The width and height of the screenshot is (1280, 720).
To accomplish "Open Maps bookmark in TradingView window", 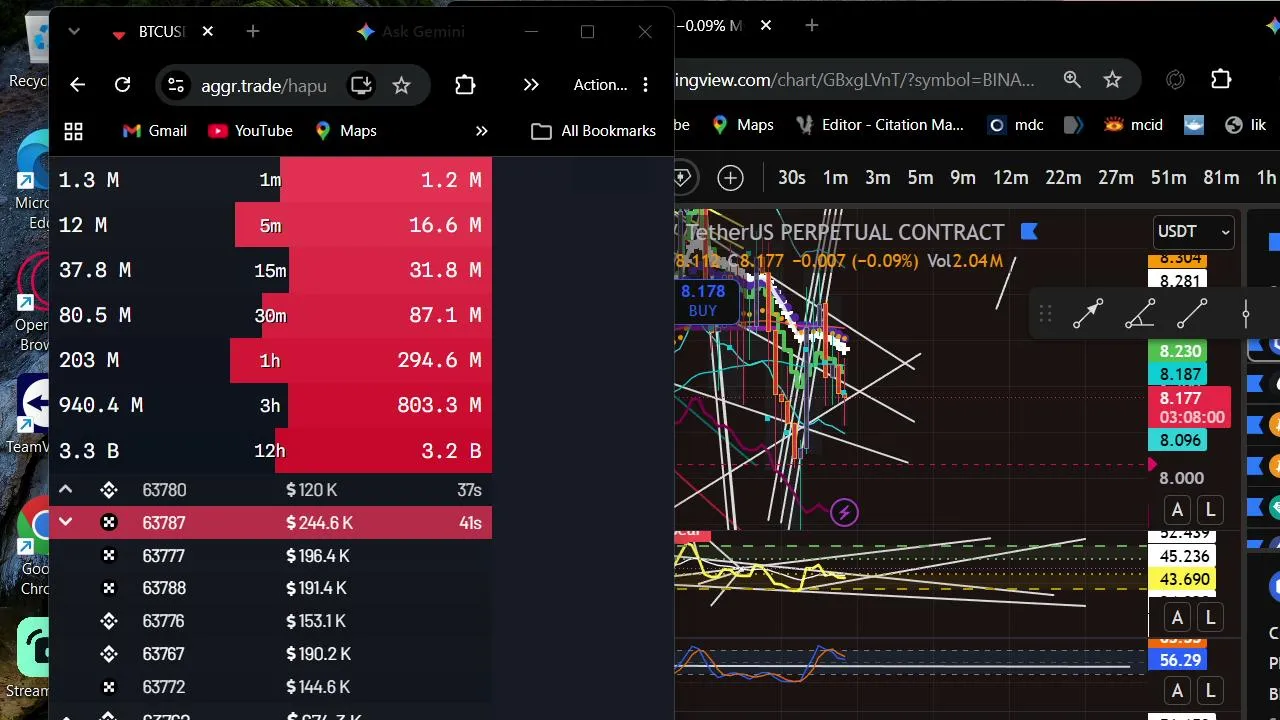I will 743,125.
